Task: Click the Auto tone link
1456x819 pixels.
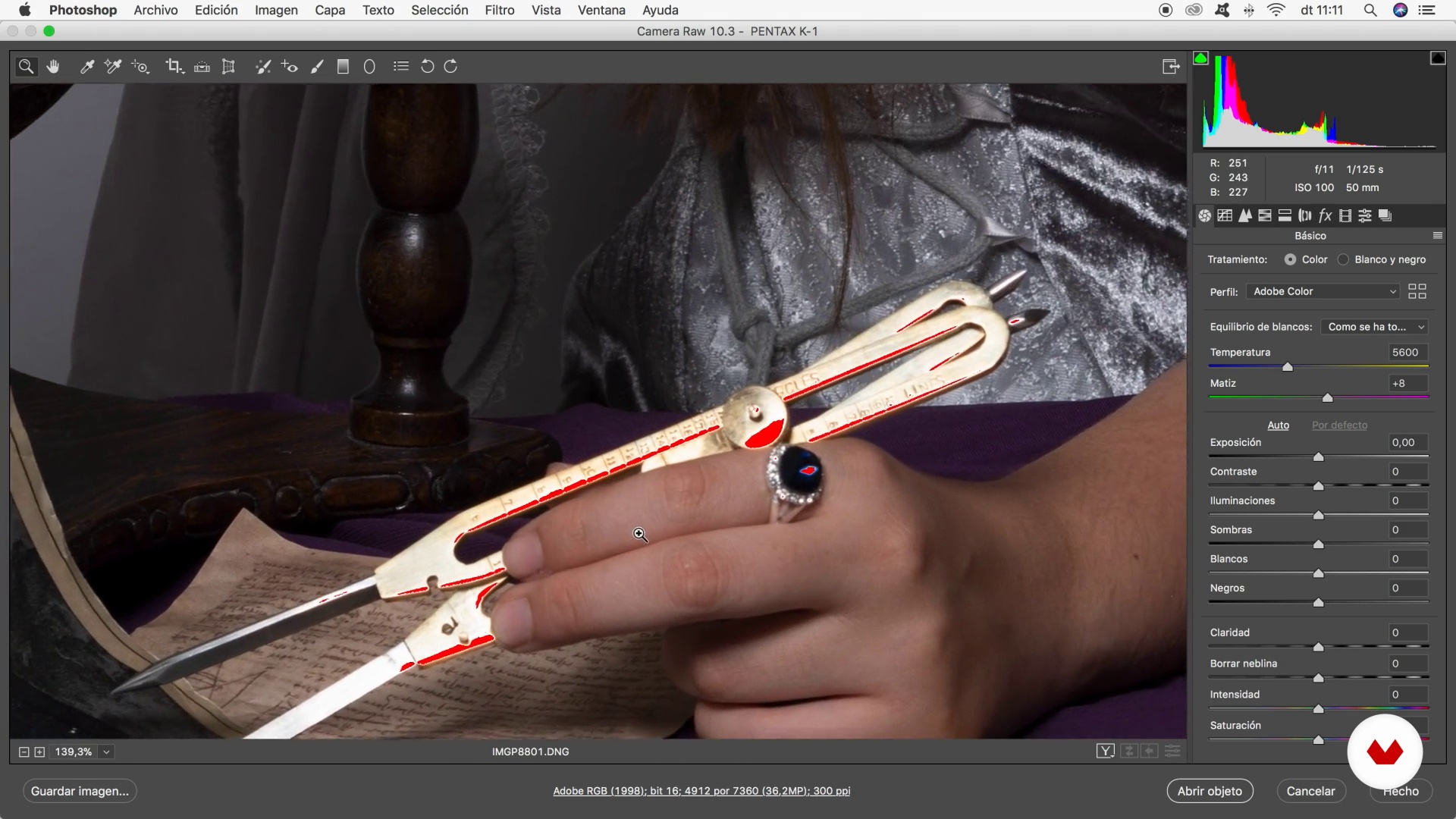Action: [1278, 425]
